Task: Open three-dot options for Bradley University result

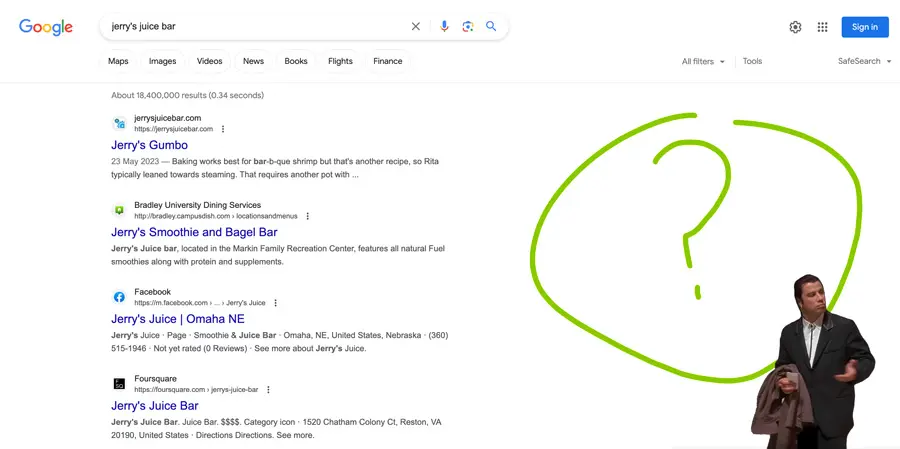Action: click(308, 216)
